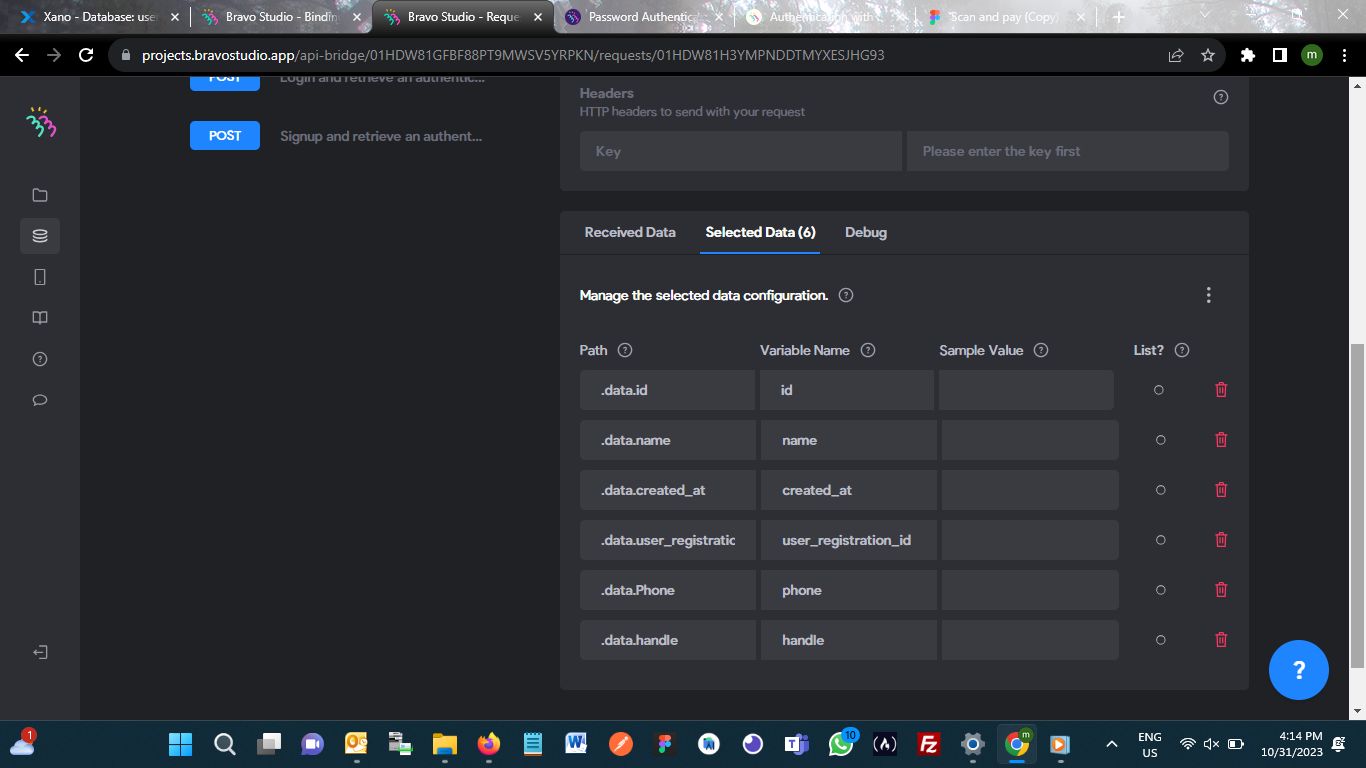Click the Sample Value field for handle

[1030, 640]
